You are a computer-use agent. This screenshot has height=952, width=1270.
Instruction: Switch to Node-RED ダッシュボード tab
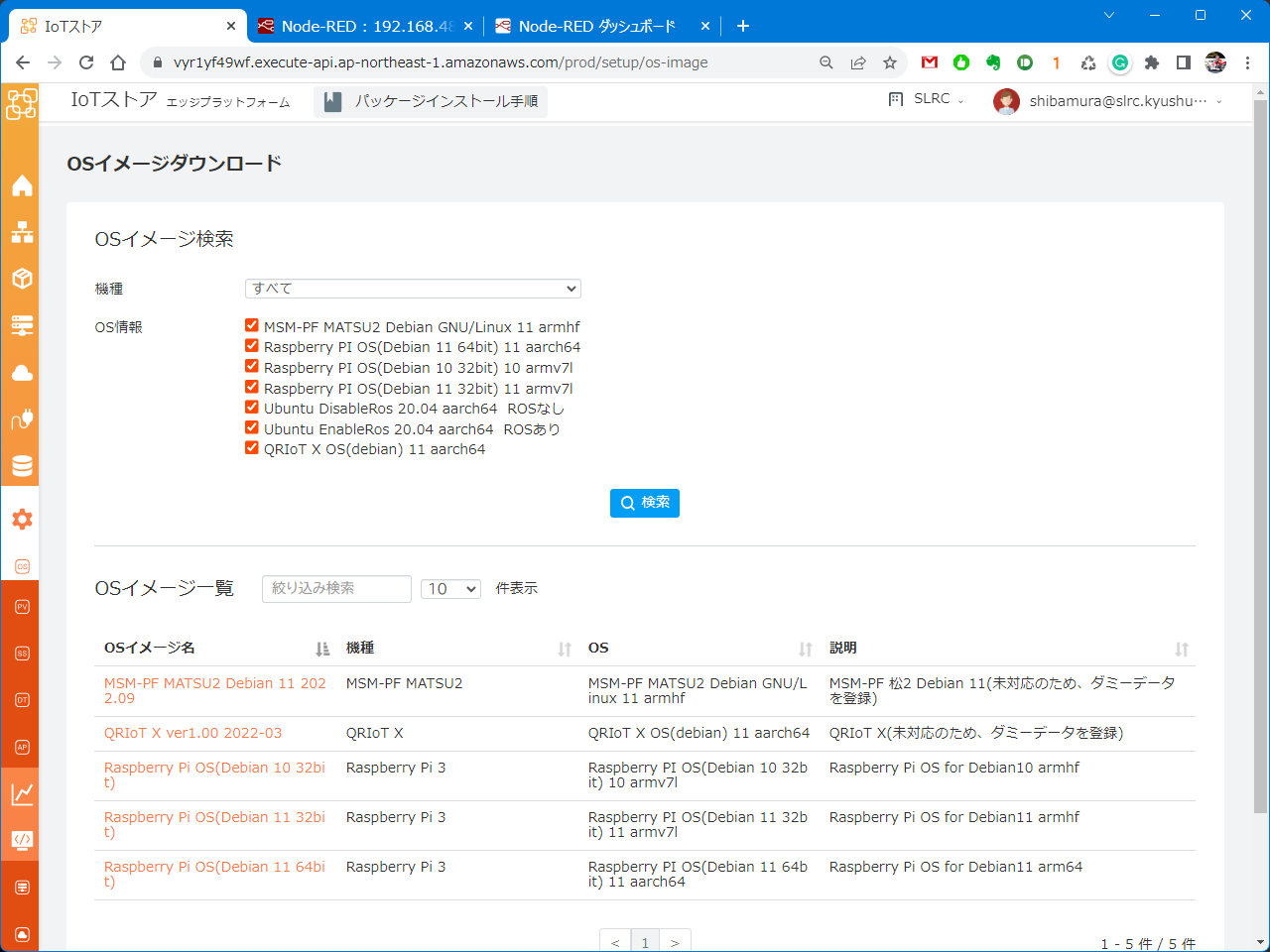pyautogui.click(x=602, y=26)
